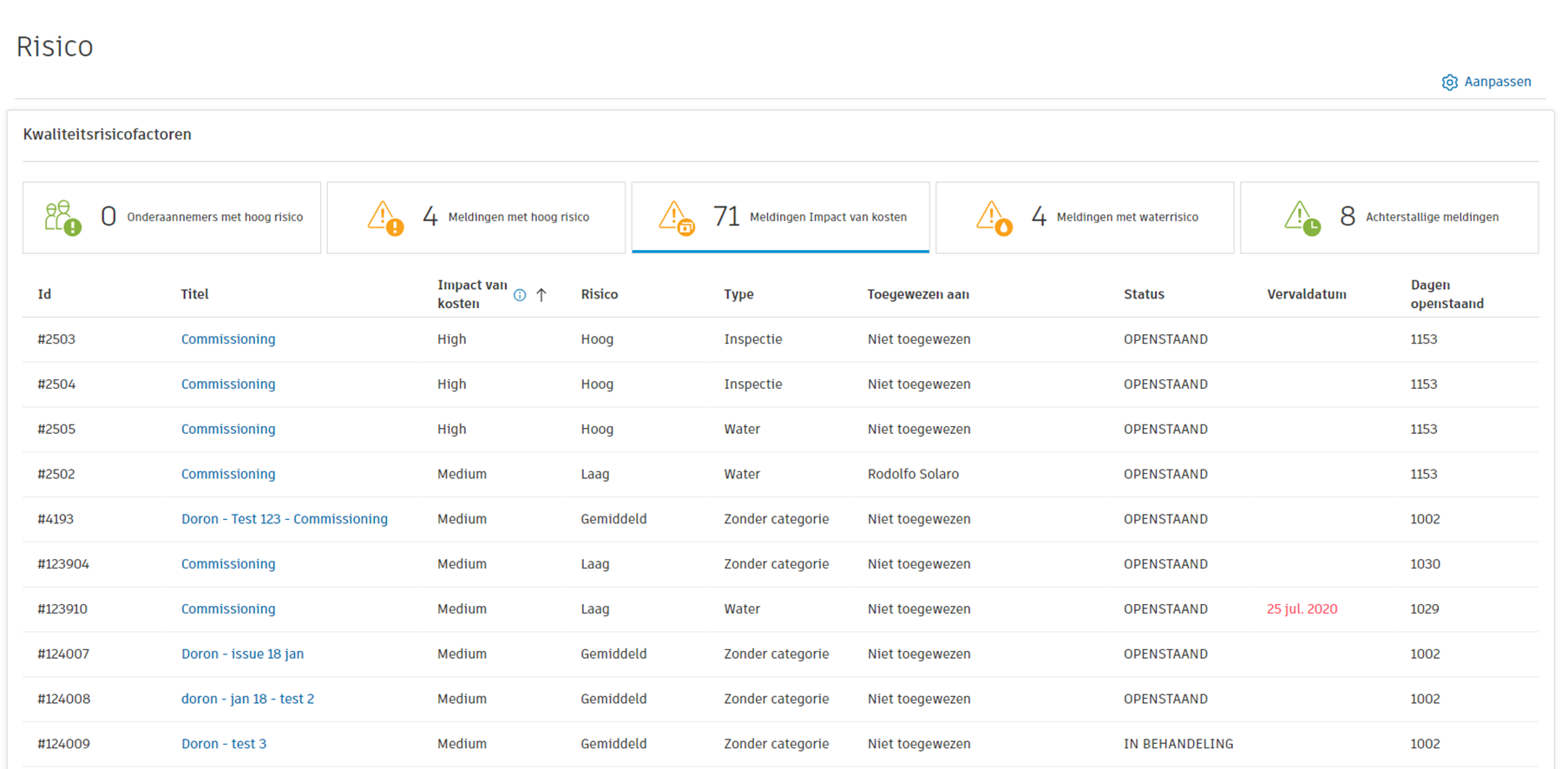
Task: Open Commissioning issue #2503
Action: point(228,339)
